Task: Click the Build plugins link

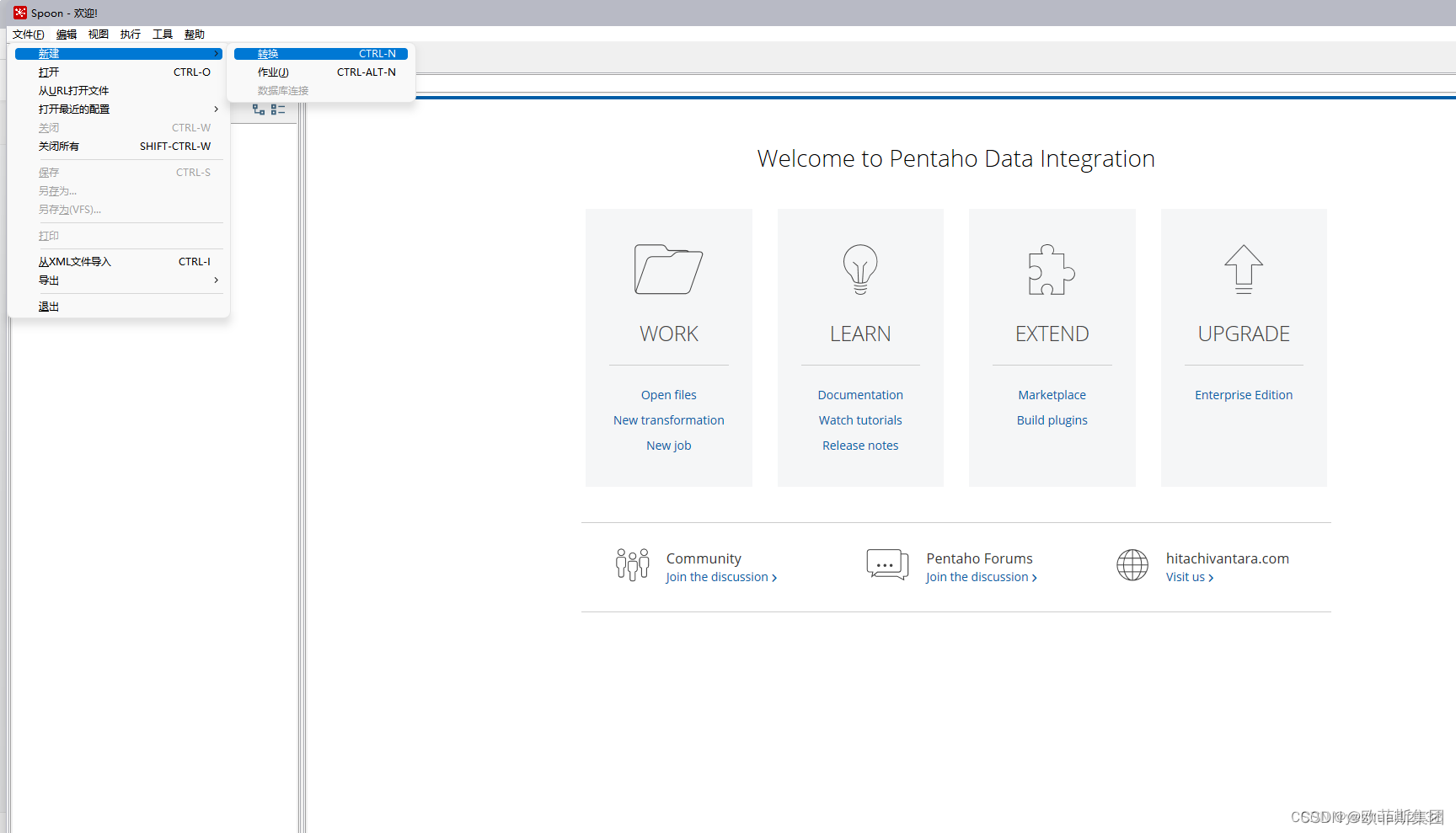Action: pos(1052,420)
